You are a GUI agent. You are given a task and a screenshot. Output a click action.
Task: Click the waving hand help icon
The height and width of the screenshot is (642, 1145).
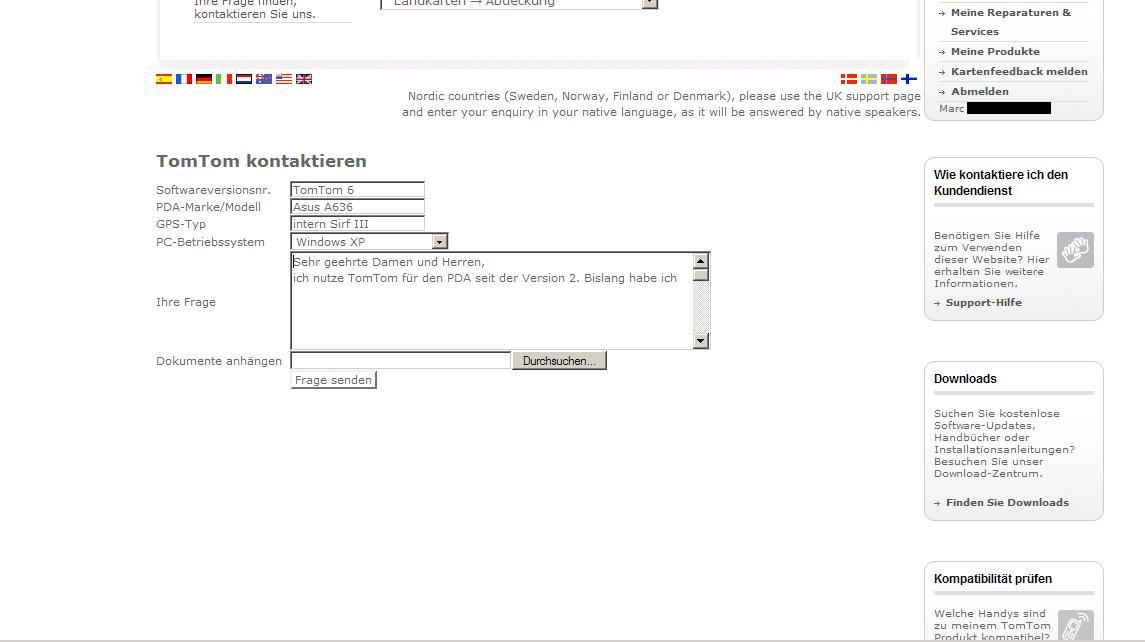coord(1076,251)
